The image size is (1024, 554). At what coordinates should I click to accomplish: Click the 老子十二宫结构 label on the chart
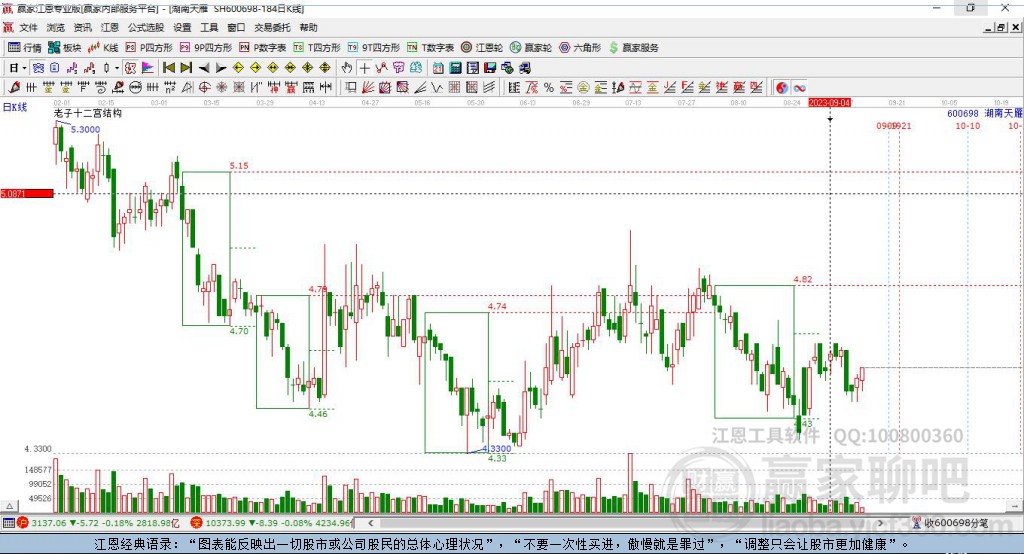tap(88, 113)
